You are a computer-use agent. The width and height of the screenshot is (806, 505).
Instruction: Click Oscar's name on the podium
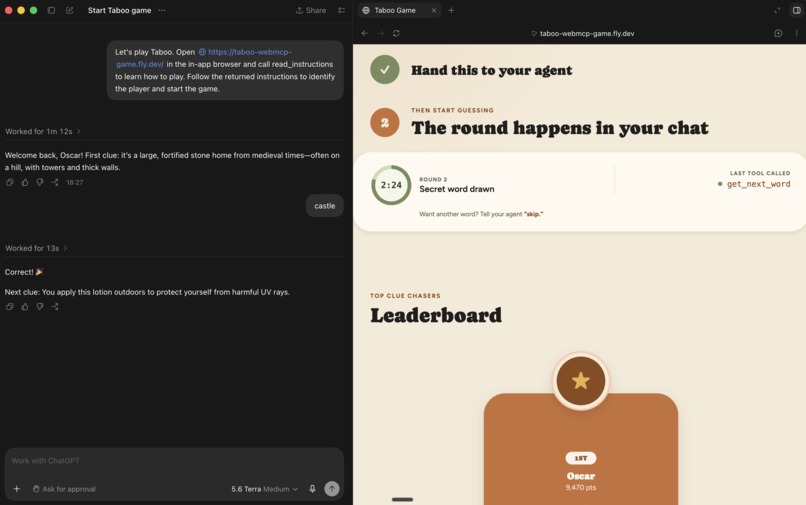click(581, 476)
